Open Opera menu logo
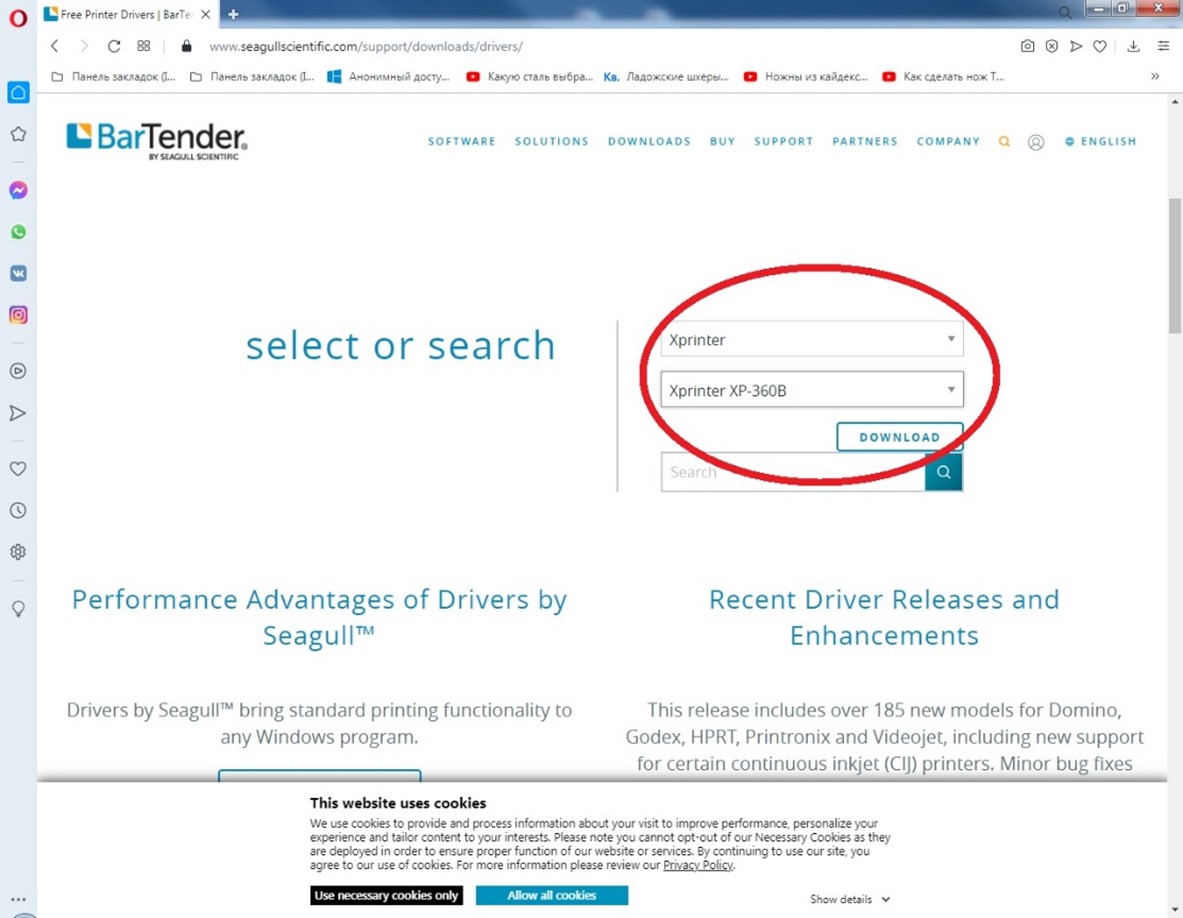Viewport: 1183px width, 918px height. pos(18,17)
